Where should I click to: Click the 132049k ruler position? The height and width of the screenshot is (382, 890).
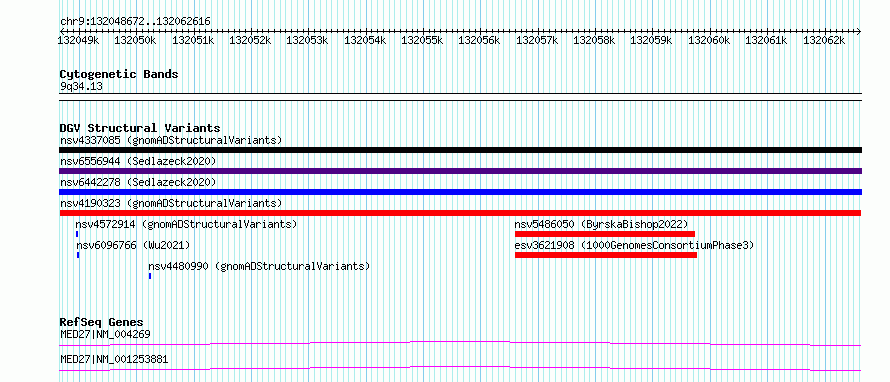click(79, 41)
